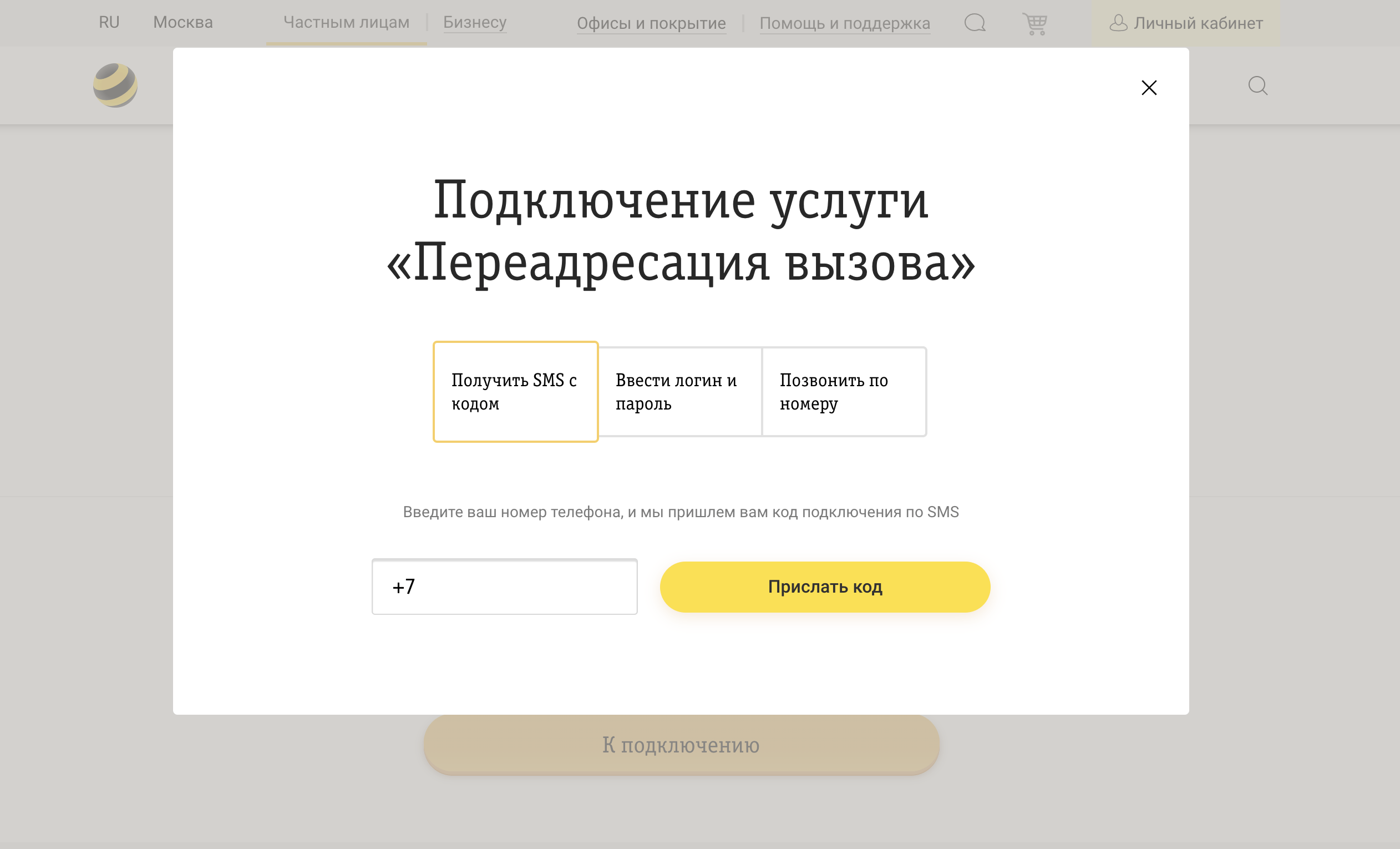This screenshot has width=1400, height=849.
Task: Click the Личный кабинет label text
Action: pos(1198,23)
